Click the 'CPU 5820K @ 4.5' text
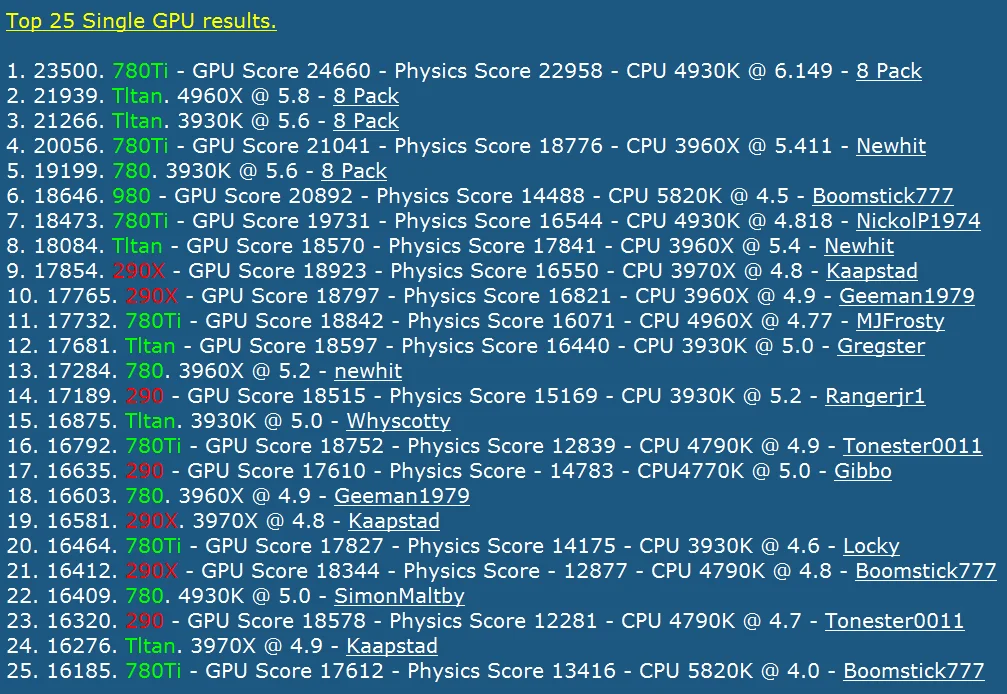This screenshot has width=1007, height=694. point(698,196)
